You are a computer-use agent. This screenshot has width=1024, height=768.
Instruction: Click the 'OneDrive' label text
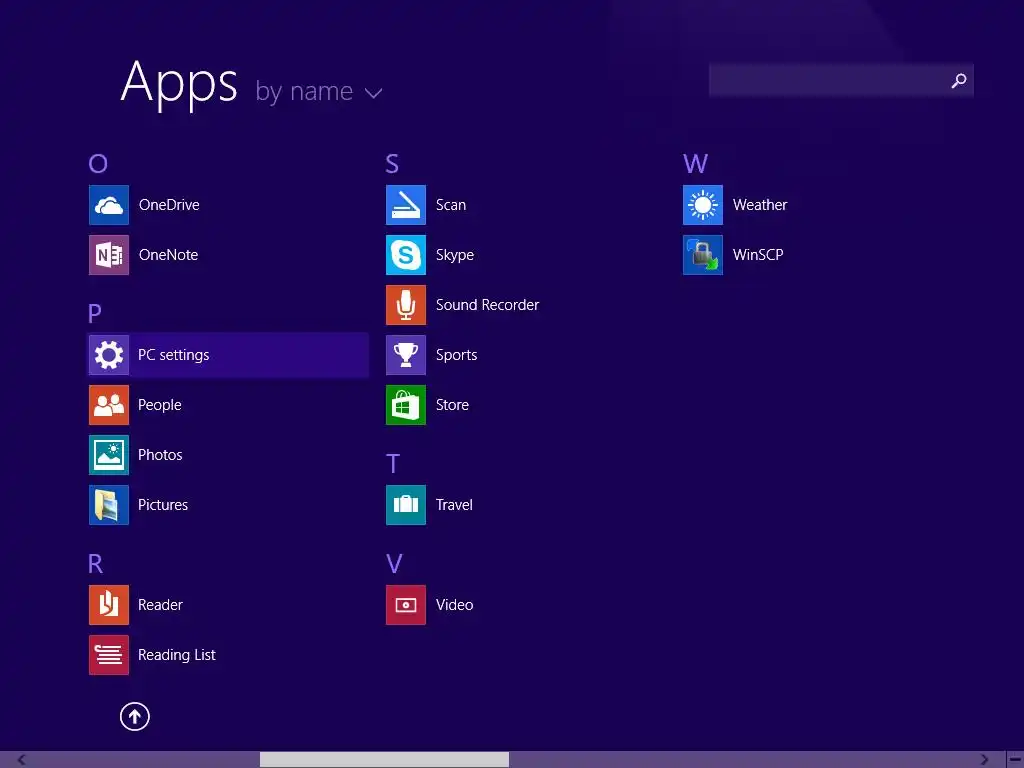(169, 205)
